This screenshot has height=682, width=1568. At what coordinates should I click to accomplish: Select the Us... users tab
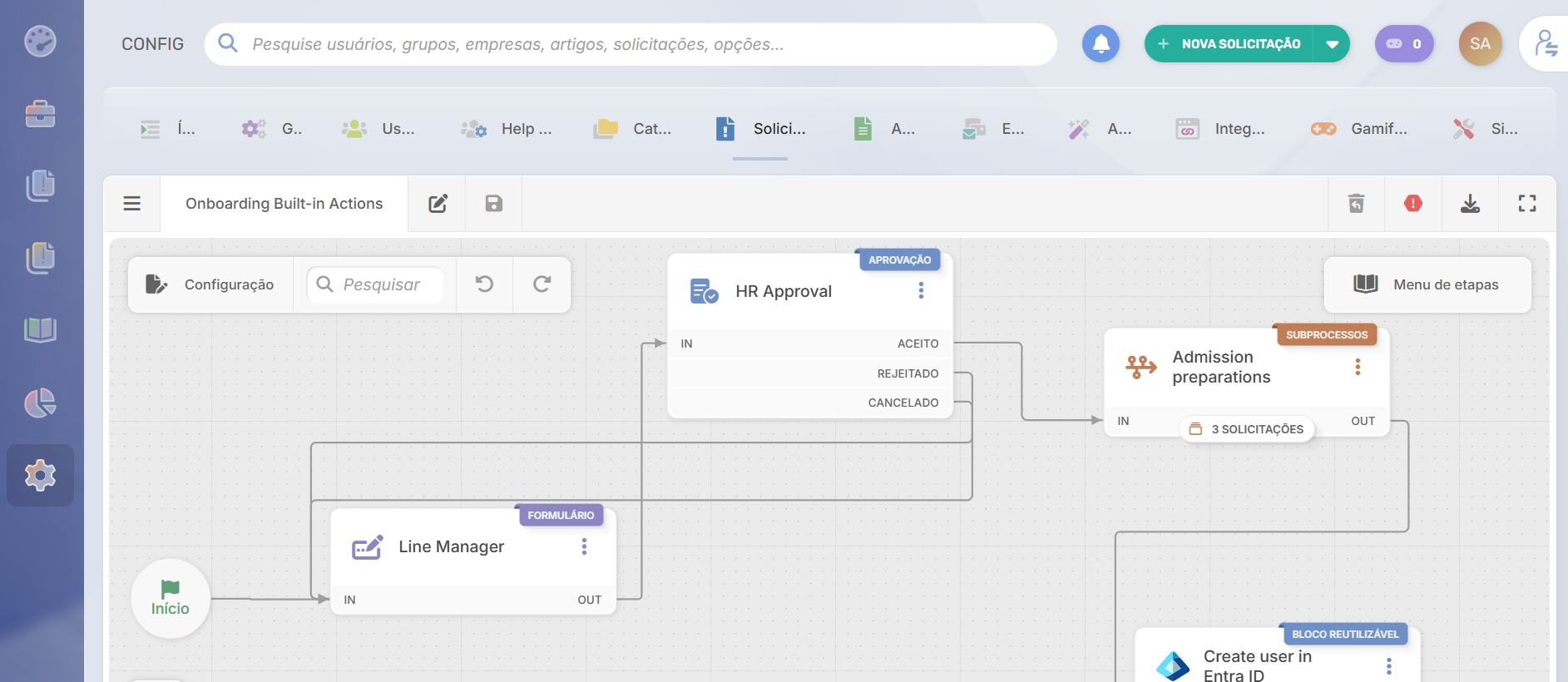[x=378, y=129]
